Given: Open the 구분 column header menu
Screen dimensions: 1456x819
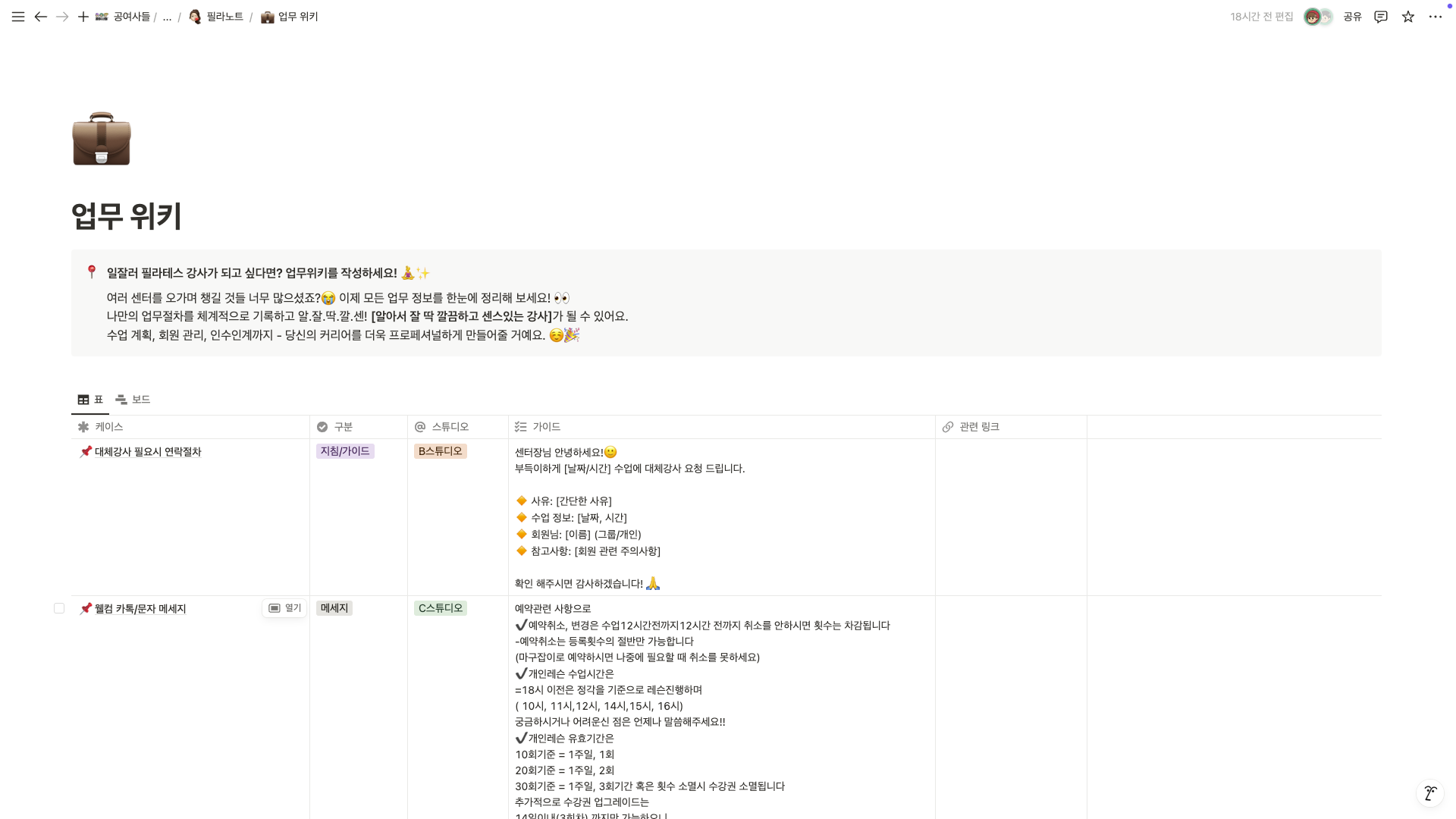Looking at the screenshot, I should [342, 427].
